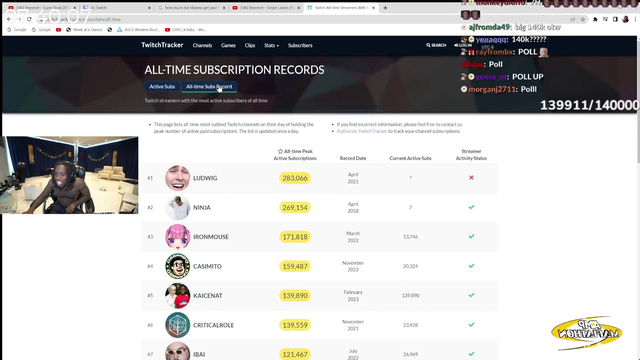Open the Chrome profile avatar
Viewport: 640px width, 360px height.
tap(625, 19)
